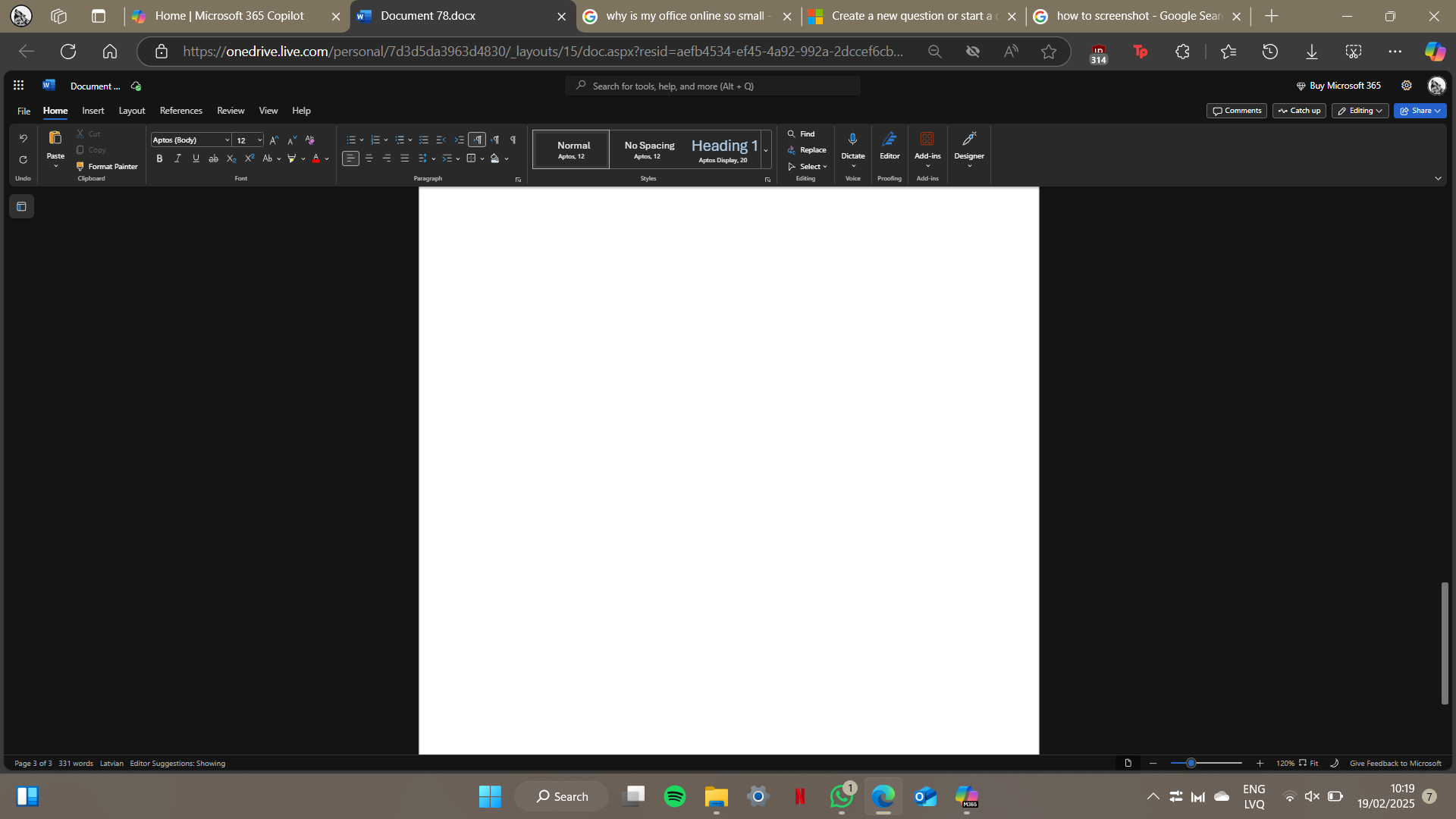1456x819 pixels.
Task: Click the Search for tools box
Action: (713, 86)
